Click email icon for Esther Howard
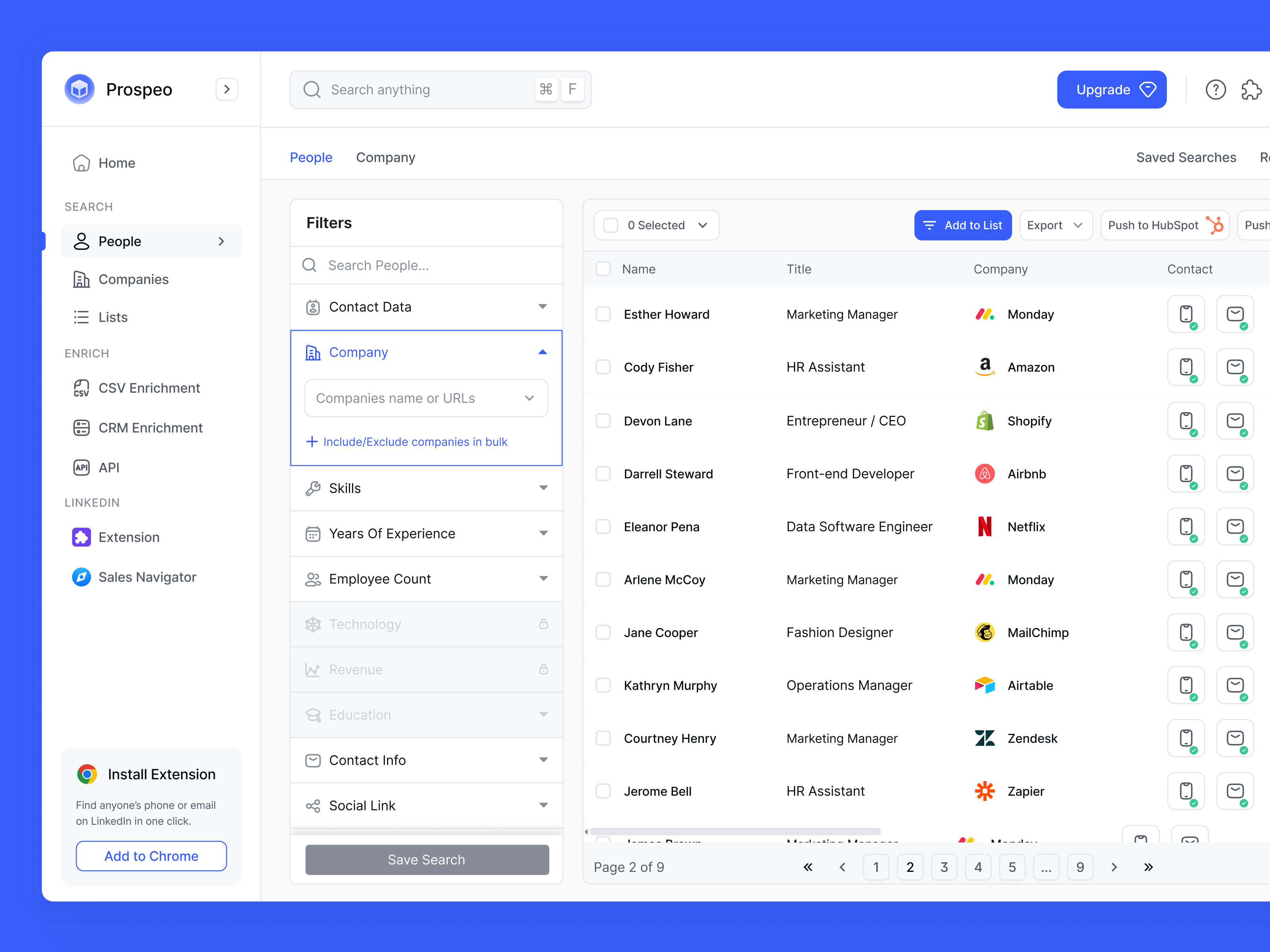Viewport: 1270px width, 952px height. [1235, 315]
